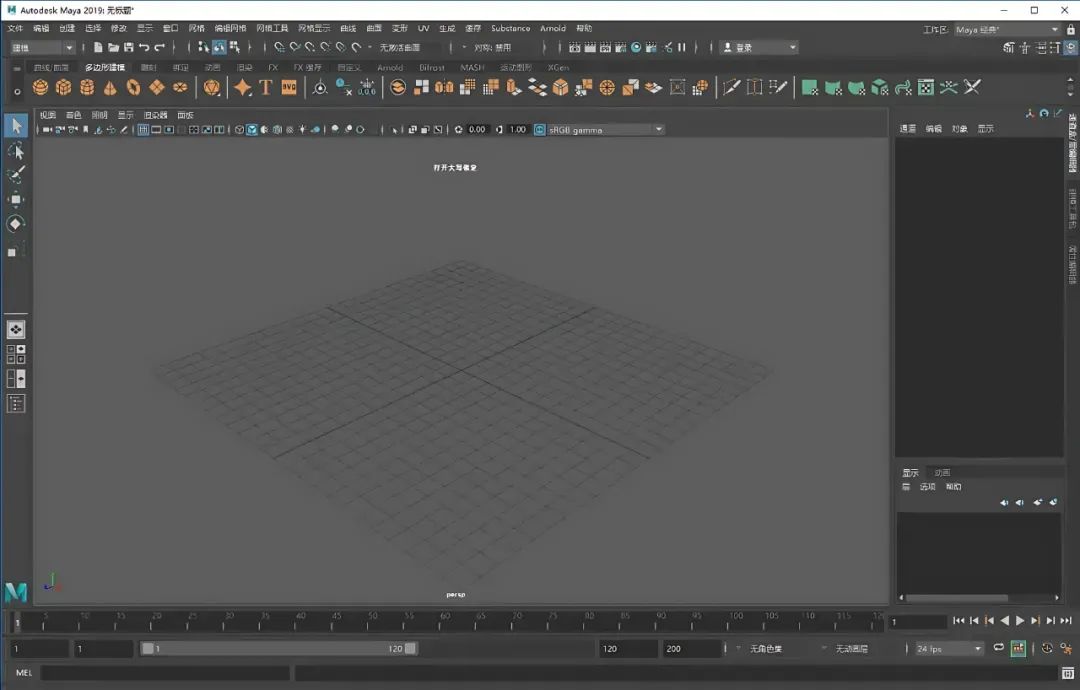Viewport: 1080px width, 690px height.
Task: Pause Viewport 2.0 update icon
Action: tap(682, 47)
